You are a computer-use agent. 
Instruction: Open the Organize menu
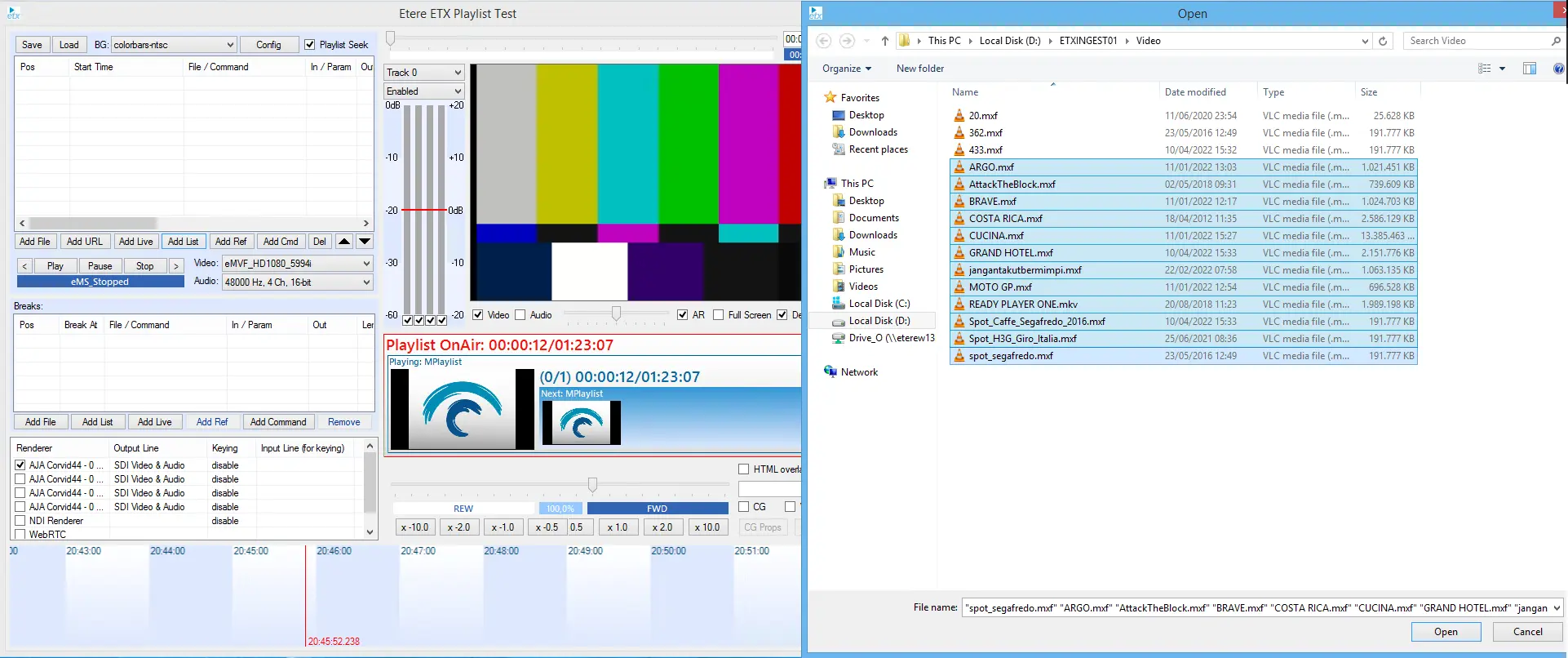pos(846,69)
